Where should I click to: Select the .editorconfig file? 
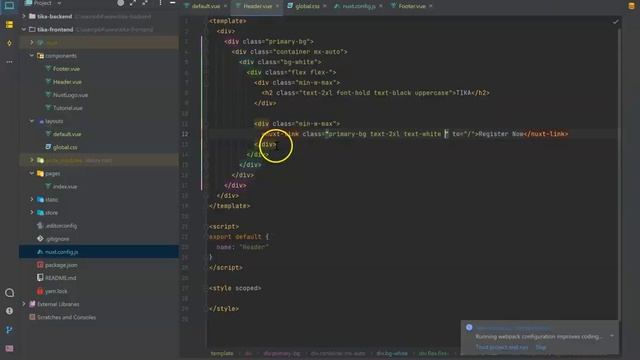point(61,226)
